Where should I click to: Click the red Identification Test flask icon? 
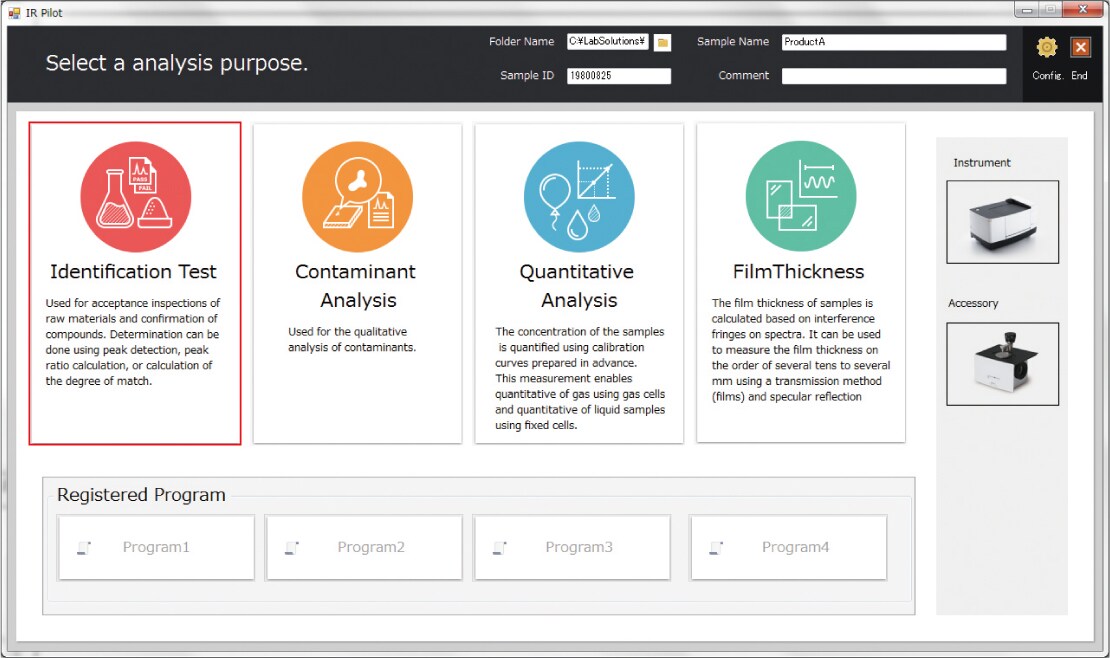[135, 196]
